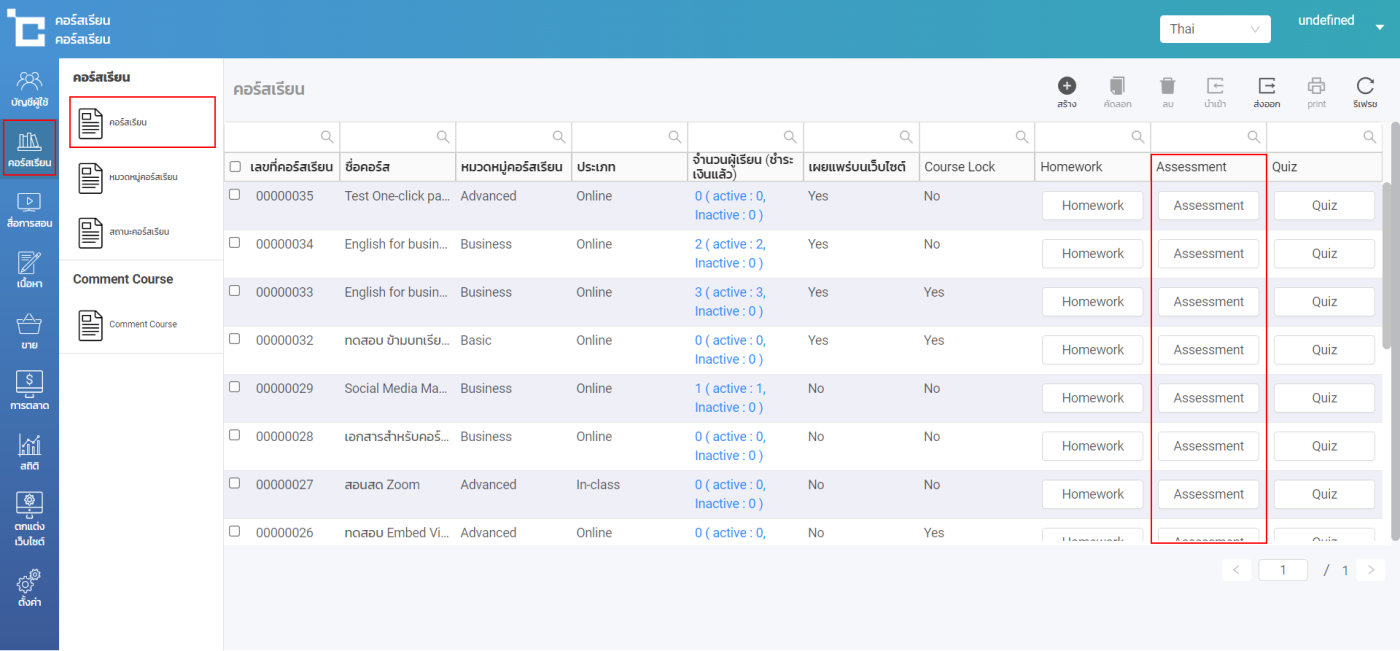Open the Sales (ขาย) basket icon
1400x651 pixels.
click(x=29, y=330)
